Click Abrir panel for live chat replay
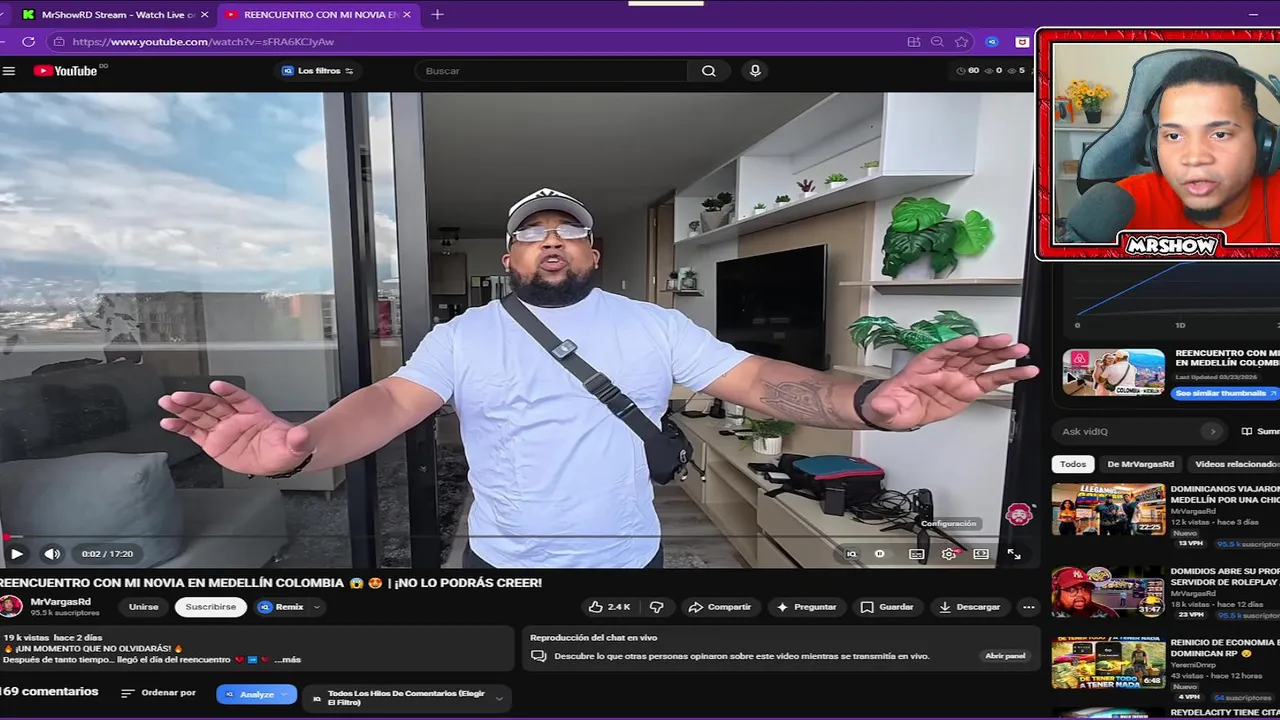This screenshot has height=720, width=1280. (1005, 656)
